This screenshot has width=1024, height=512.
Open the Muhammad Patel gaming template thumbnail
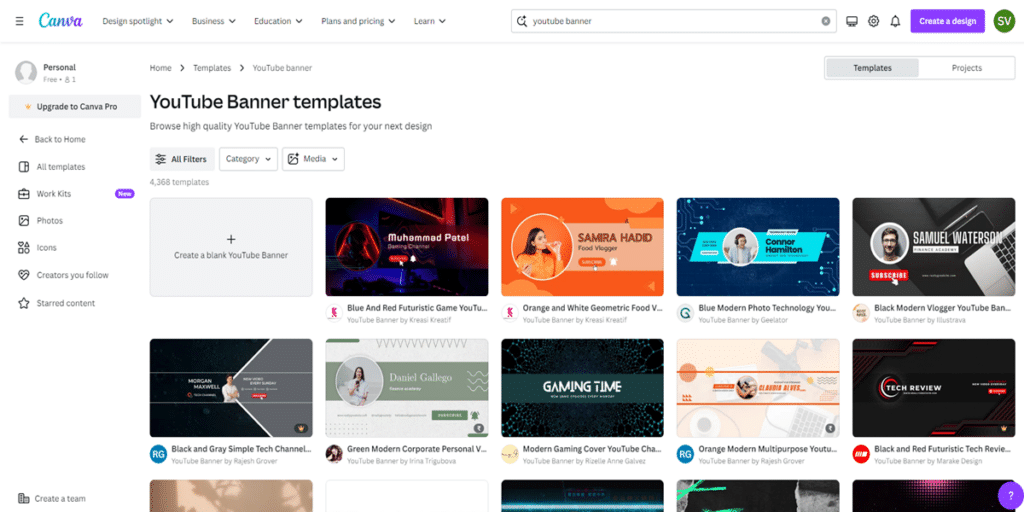tap(407, 247)
